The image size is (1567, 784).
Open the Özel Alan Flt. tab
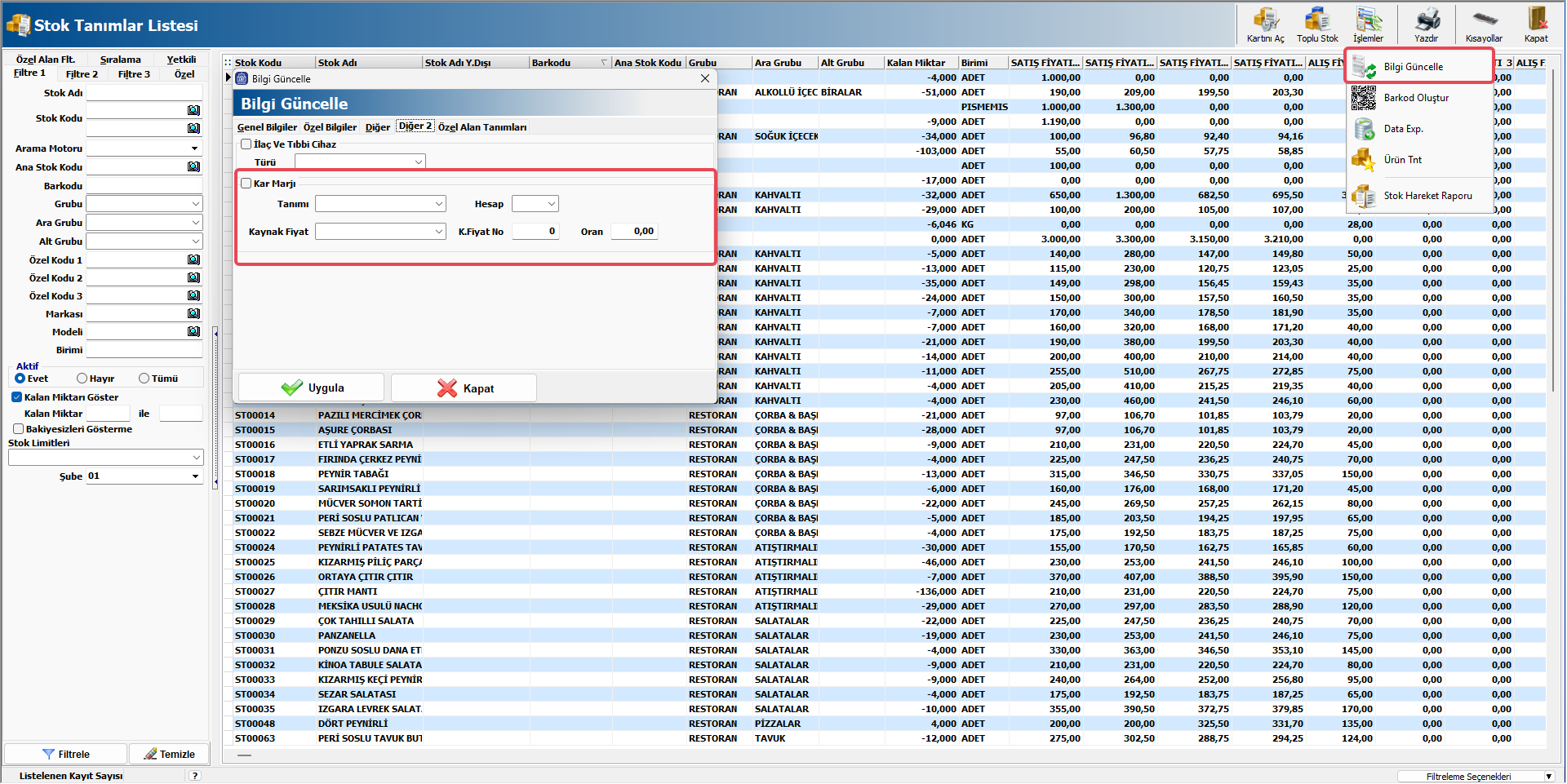click(x=46, y=59)
